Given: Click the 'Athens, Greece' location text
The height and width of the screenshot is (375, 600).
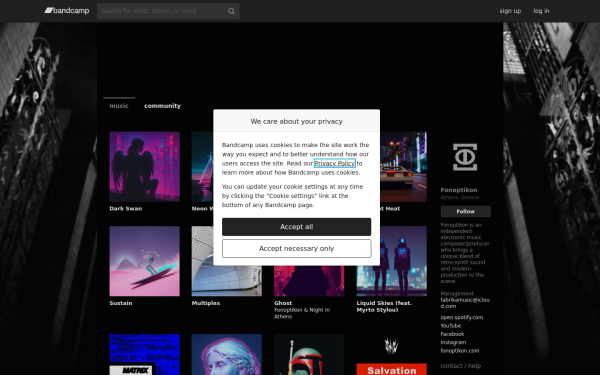Looking at the screenshot, I should [x=460, y=197].
